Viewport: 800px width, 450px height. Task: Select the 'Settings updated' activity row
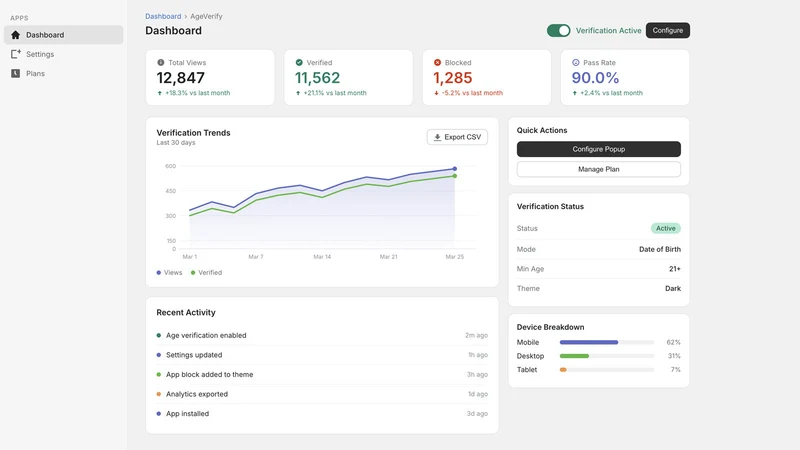(x=322, y=355)
